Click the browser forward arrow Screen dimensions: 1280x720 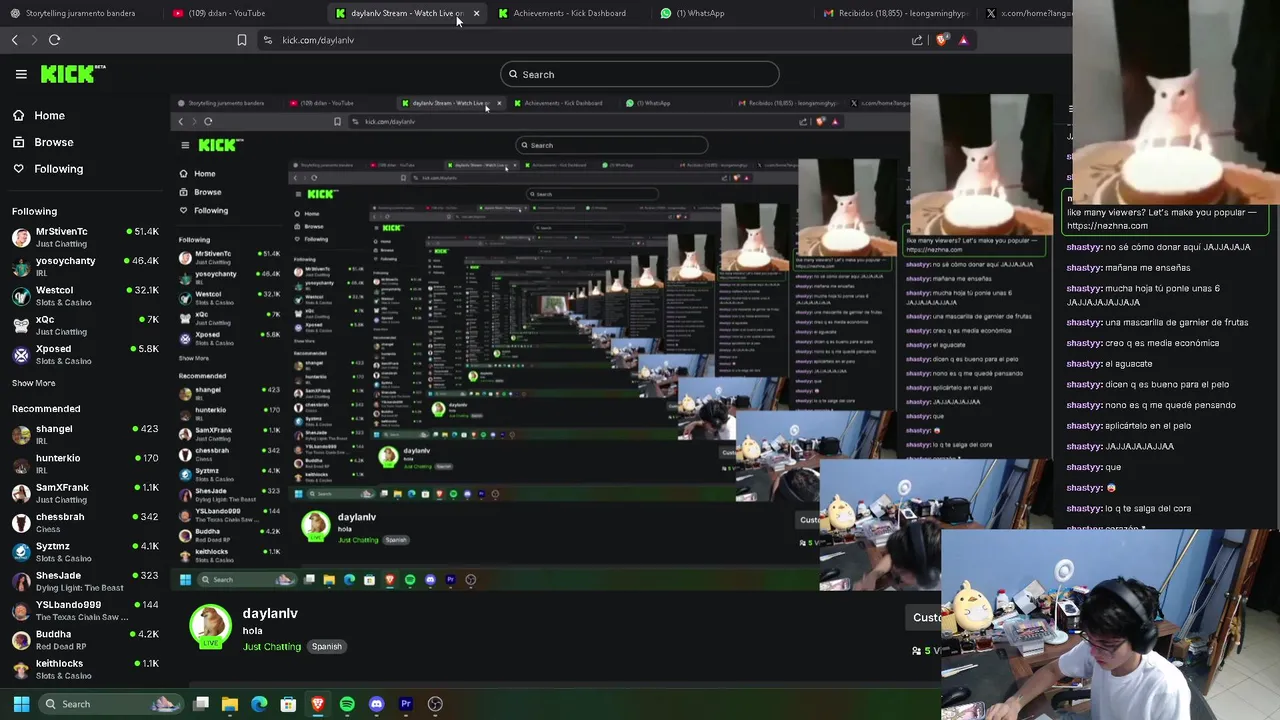pos(34,40)
